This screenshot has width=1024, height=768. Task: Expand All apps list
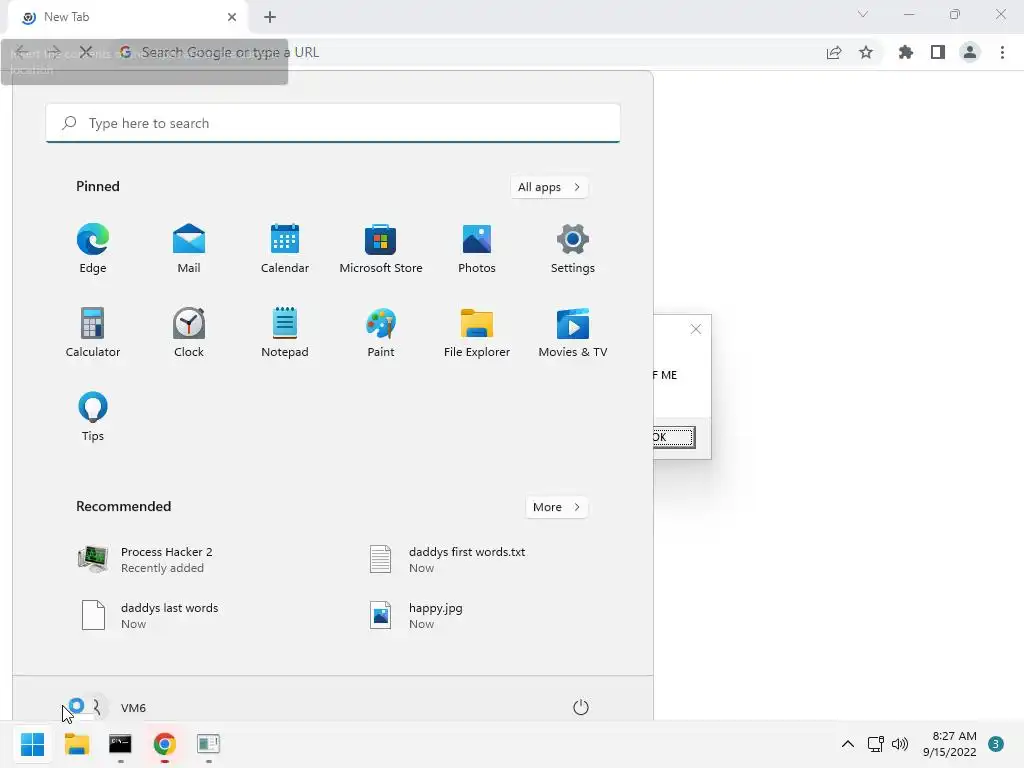pyautogui.click(x=549, y=187)
